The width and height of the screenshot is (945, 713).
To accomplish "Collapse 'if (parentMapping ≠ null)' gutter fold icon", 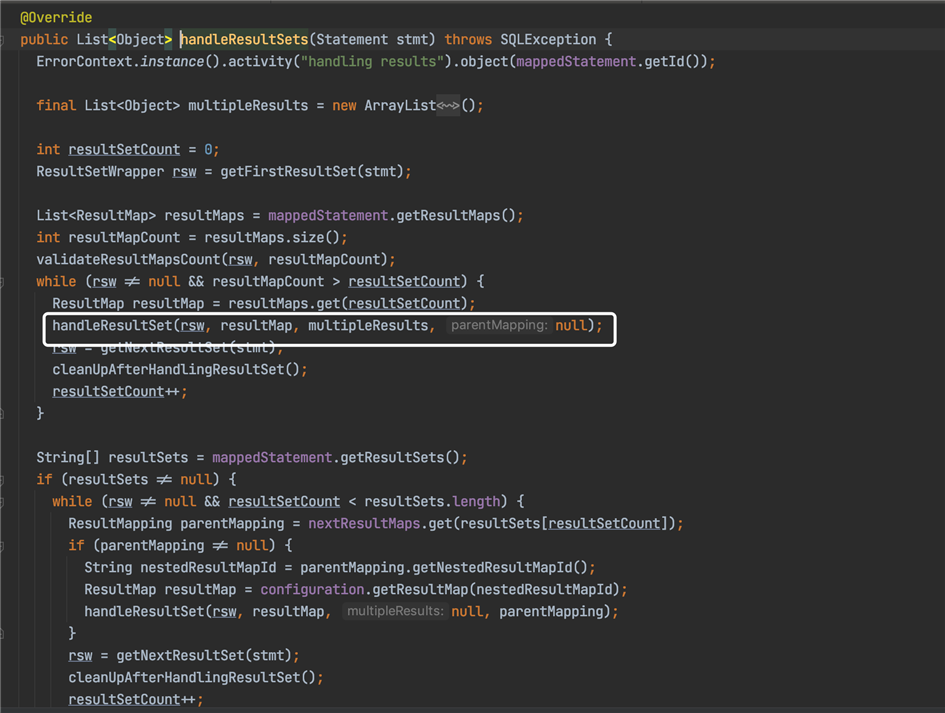I will point(2,546).
